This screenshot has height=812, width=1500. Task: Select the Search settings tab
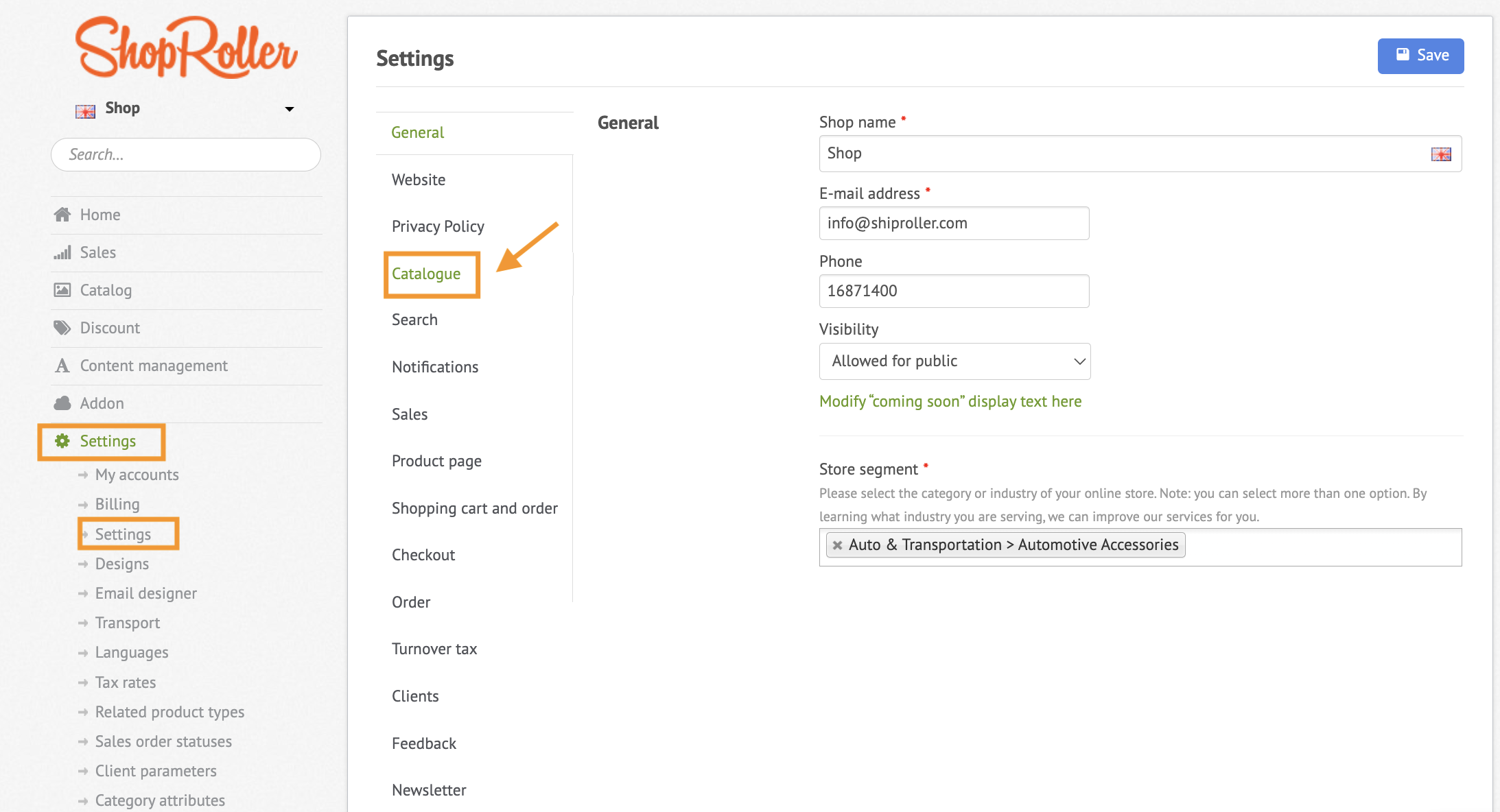point(414,320)
